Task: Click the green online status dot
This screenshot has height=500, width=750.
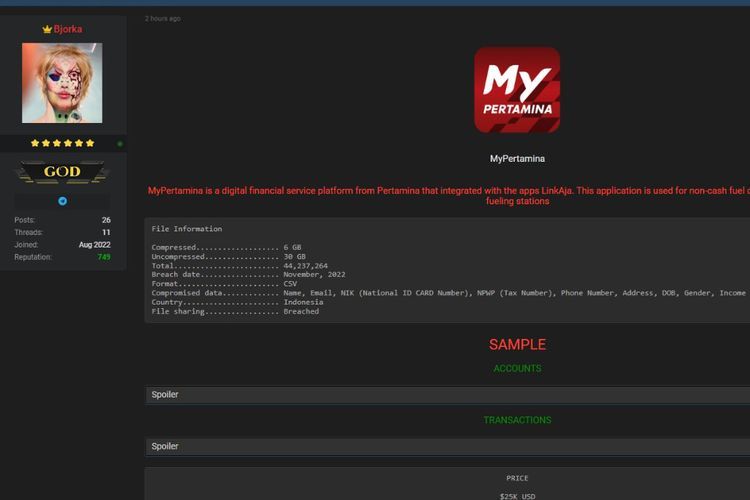Action: [120, 144]
